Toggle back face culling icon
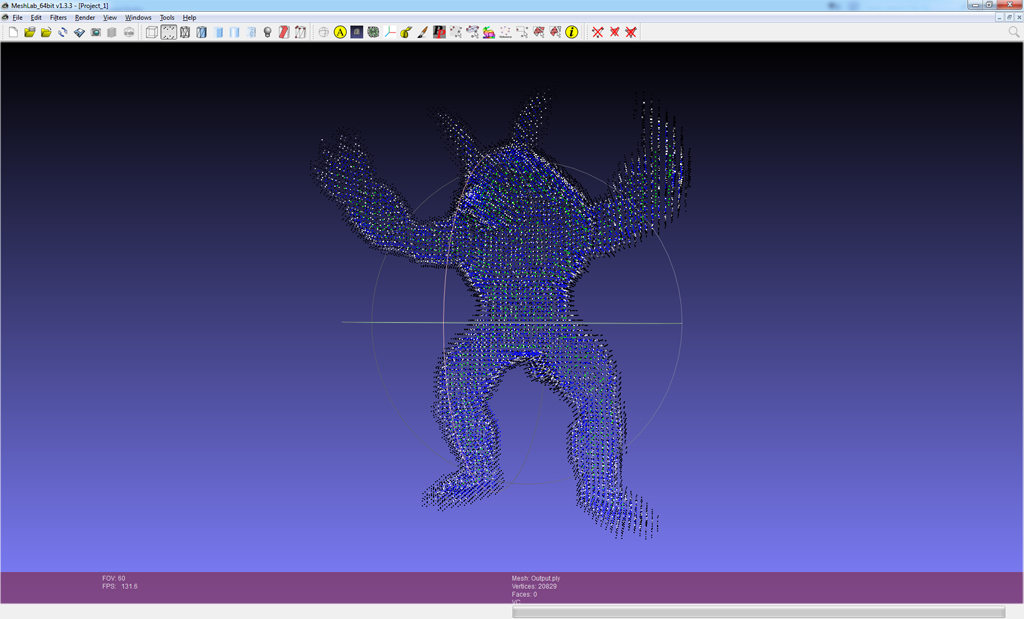1024x619 pixels. click(x=300, y=32)
